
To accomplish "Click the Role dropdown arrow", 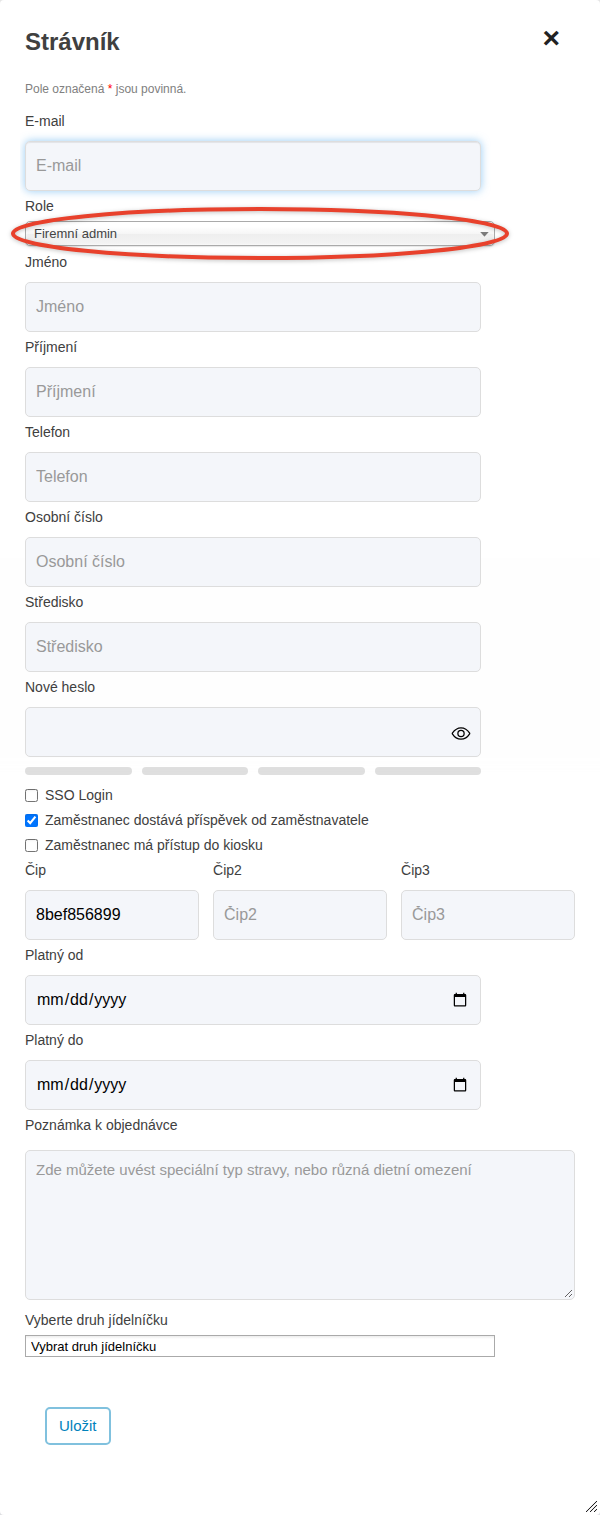I will 484,234.
